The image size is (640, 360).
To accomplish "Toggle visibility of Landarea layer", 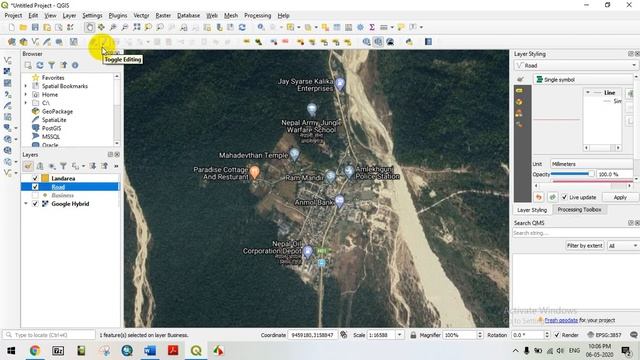I will 35,178.
